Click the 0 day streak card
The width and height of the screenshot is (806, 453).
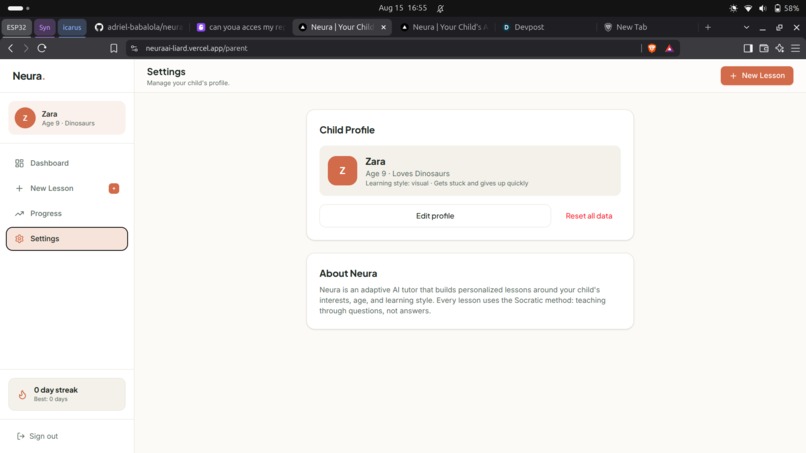tap(67, 394)
